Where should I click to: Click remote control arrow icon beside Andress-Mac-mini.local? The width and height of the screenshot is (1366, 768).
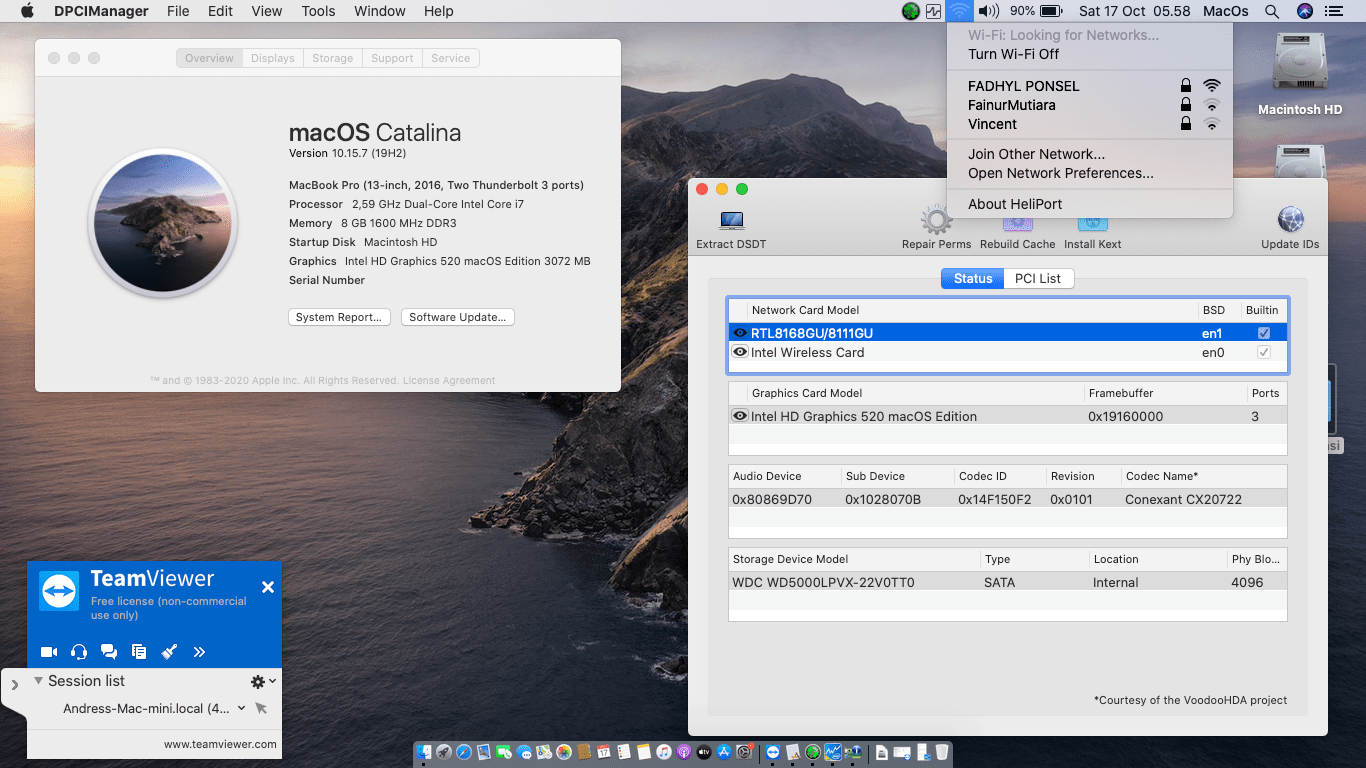pos(261,708)
